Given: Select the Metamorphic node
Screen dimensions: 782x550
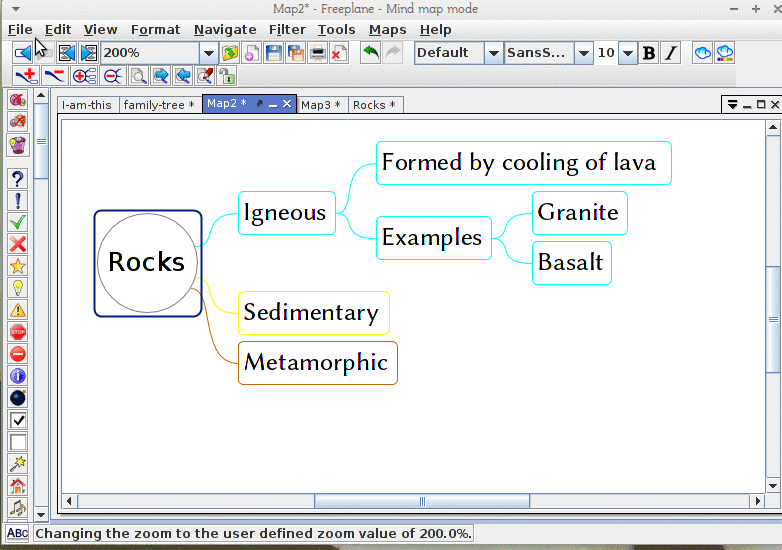Looking at the screenshot, I should point(317,363).
